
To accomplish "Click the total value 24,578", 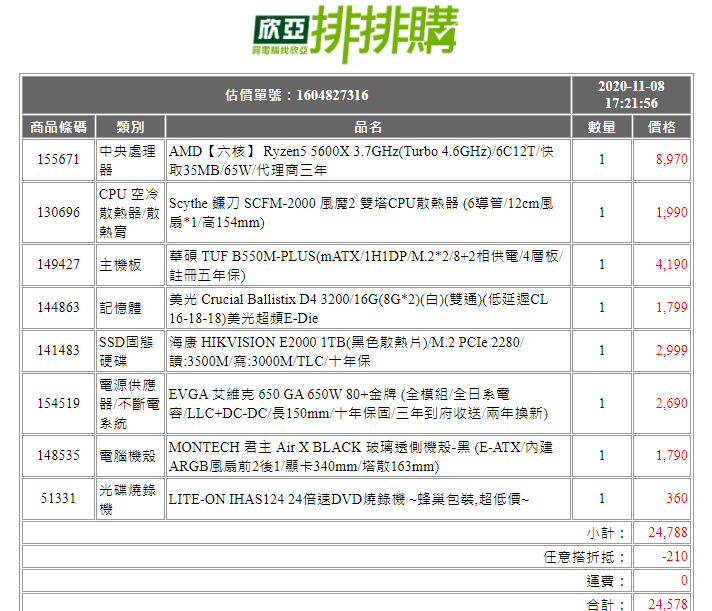I will (x=668, y=604).
